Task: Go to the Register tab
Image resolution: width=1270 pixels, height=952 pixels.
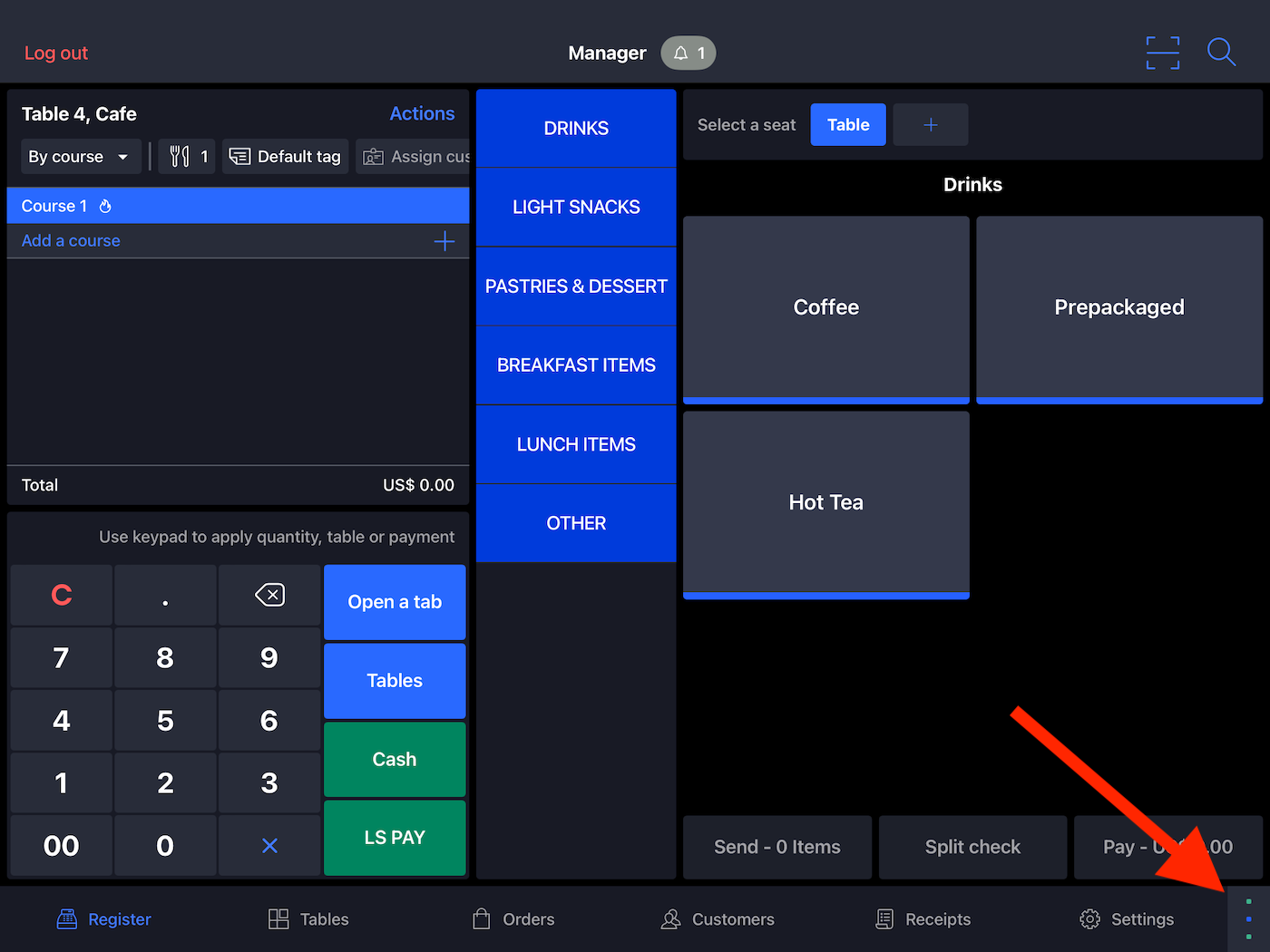Action: (x=104, y=919)
